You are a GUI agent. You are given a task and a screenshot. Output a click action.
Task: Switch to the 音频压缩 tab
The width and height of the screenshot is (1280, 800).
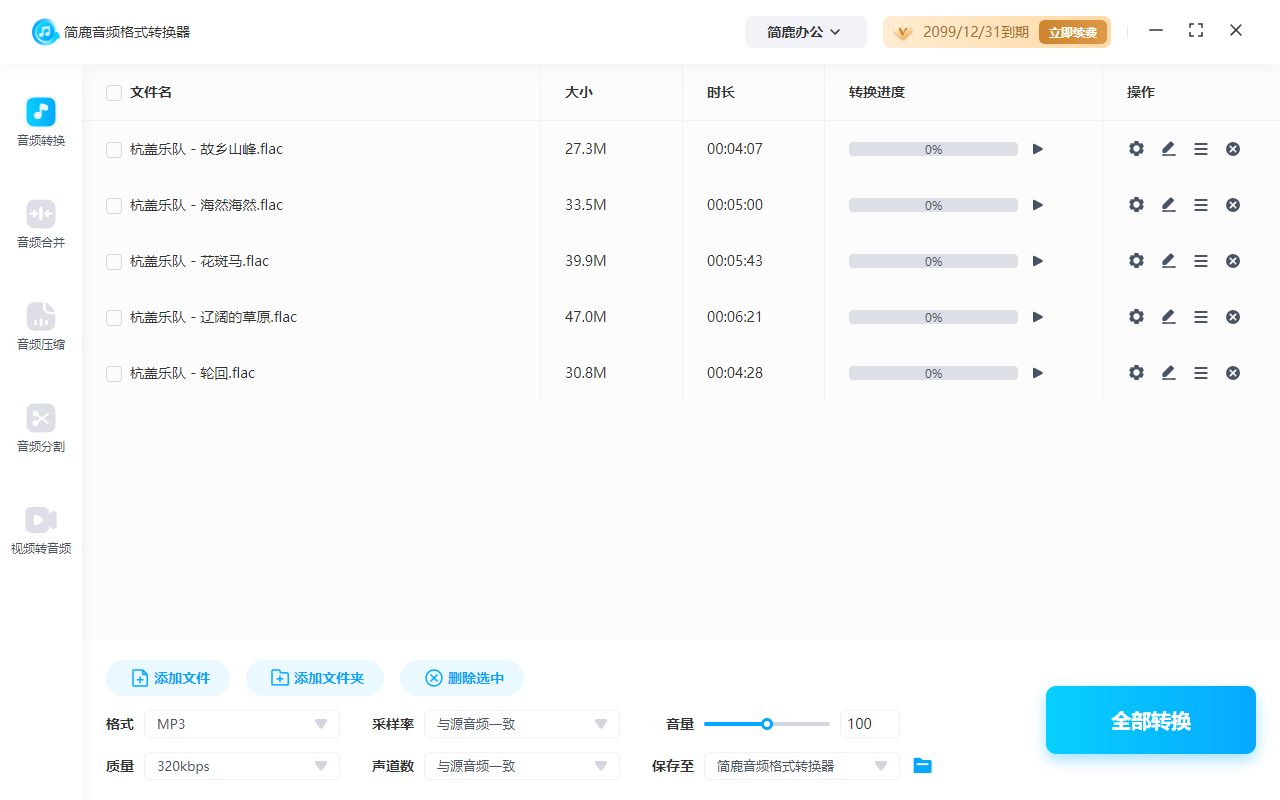[40, 327]
